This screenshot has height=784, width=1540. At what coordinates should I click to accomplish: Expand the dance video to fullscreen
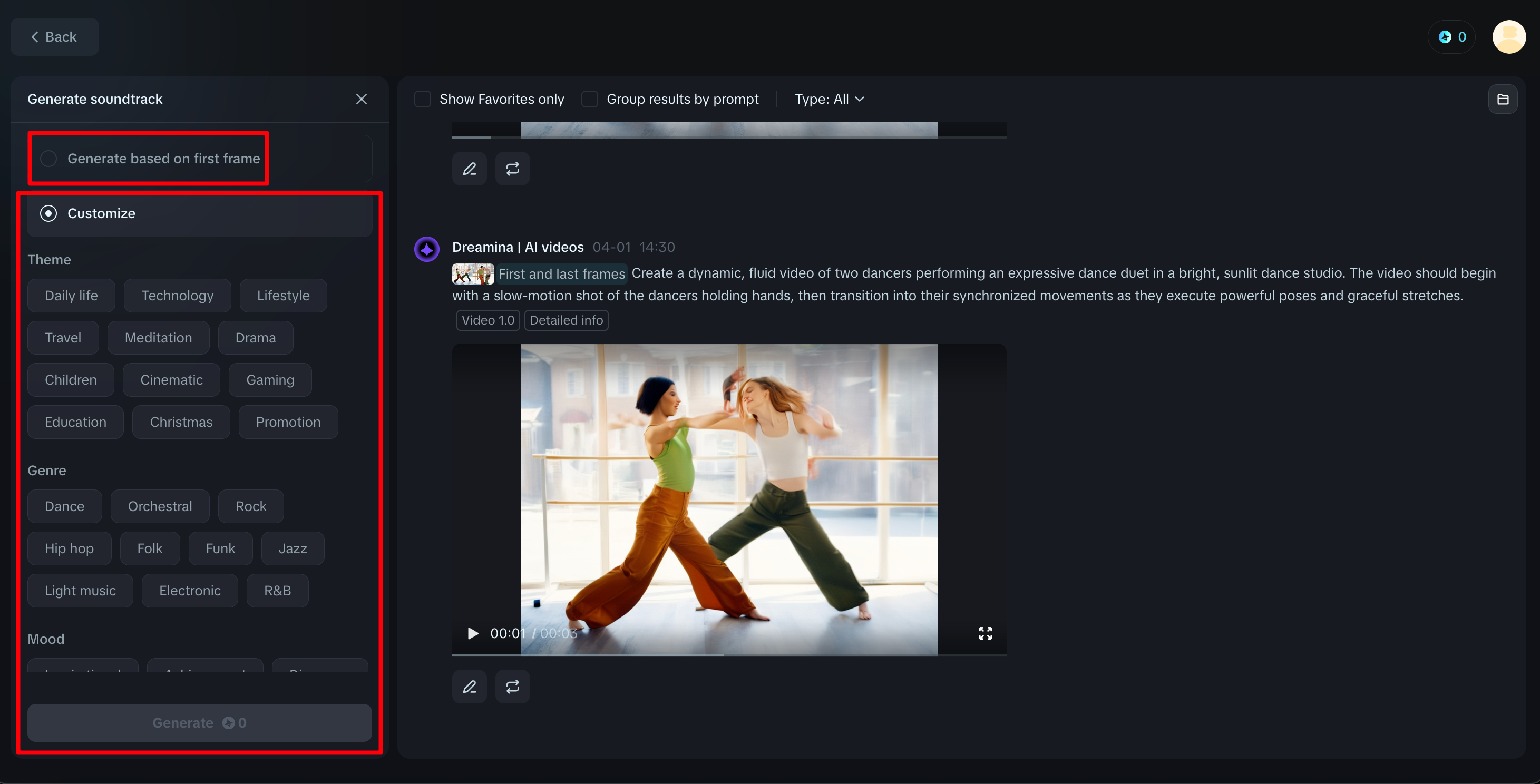(x=986, y=633)
